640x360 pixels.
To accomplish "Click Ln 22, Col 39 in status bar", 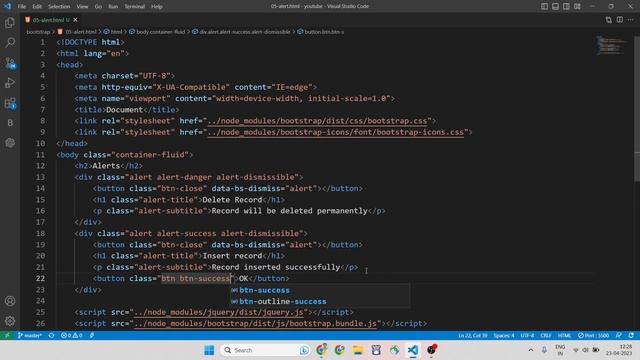I will point(473,336).
